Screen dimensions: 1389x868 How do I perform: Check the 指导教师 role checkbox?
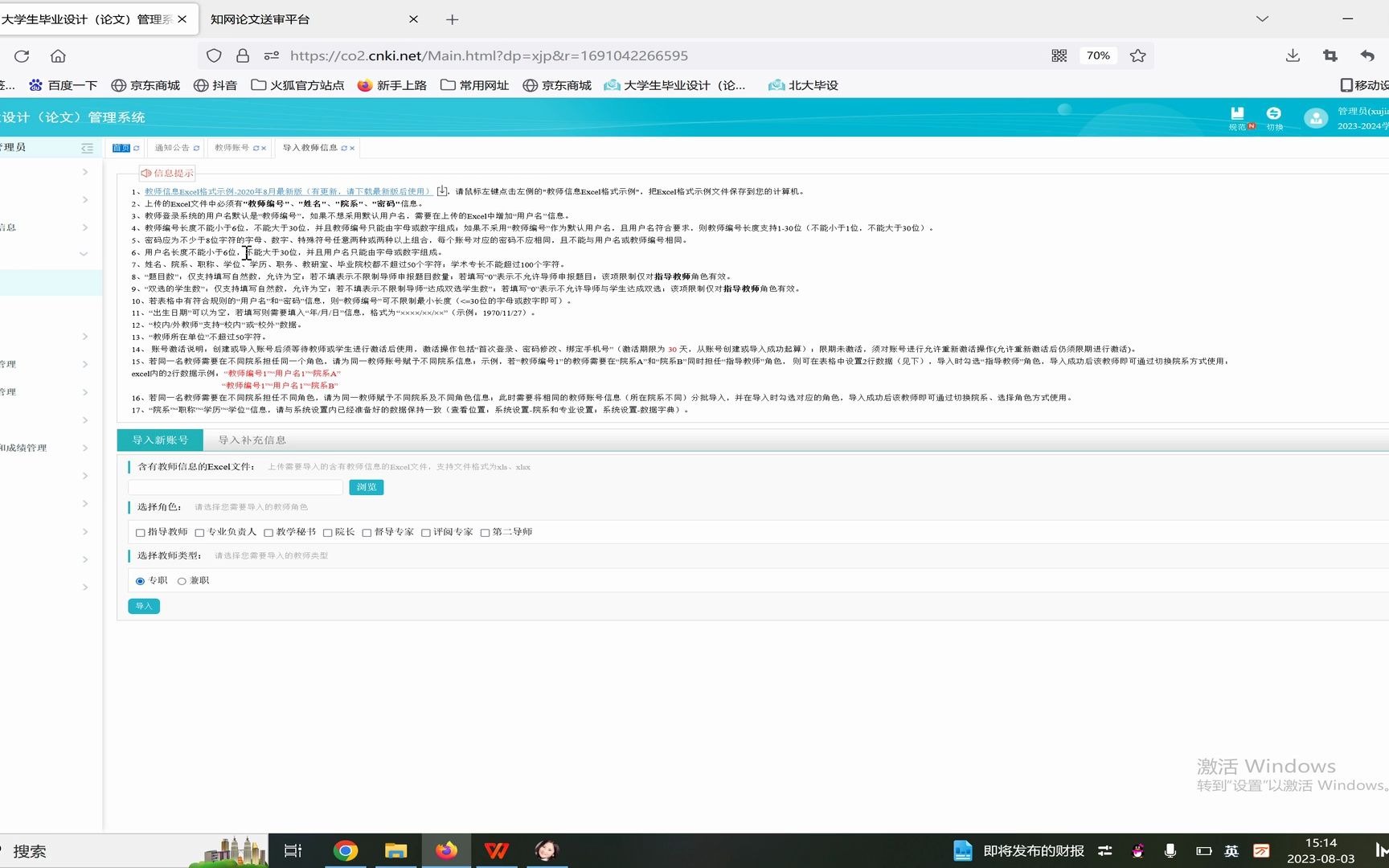141,532
